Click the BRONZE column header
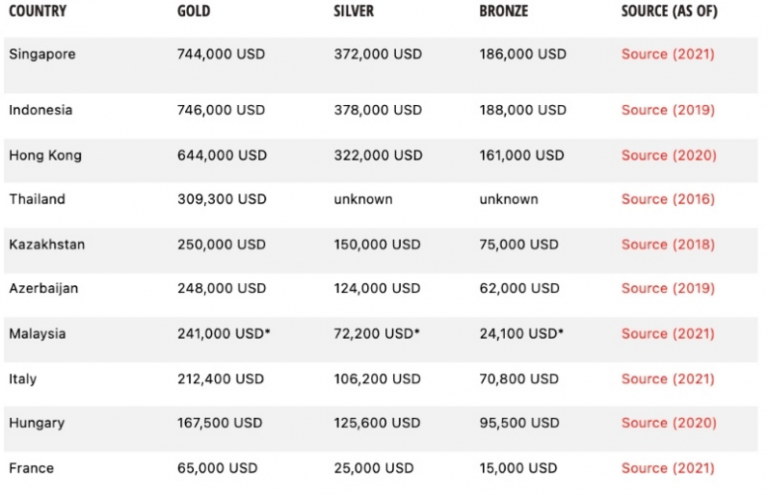 (504, 11)
